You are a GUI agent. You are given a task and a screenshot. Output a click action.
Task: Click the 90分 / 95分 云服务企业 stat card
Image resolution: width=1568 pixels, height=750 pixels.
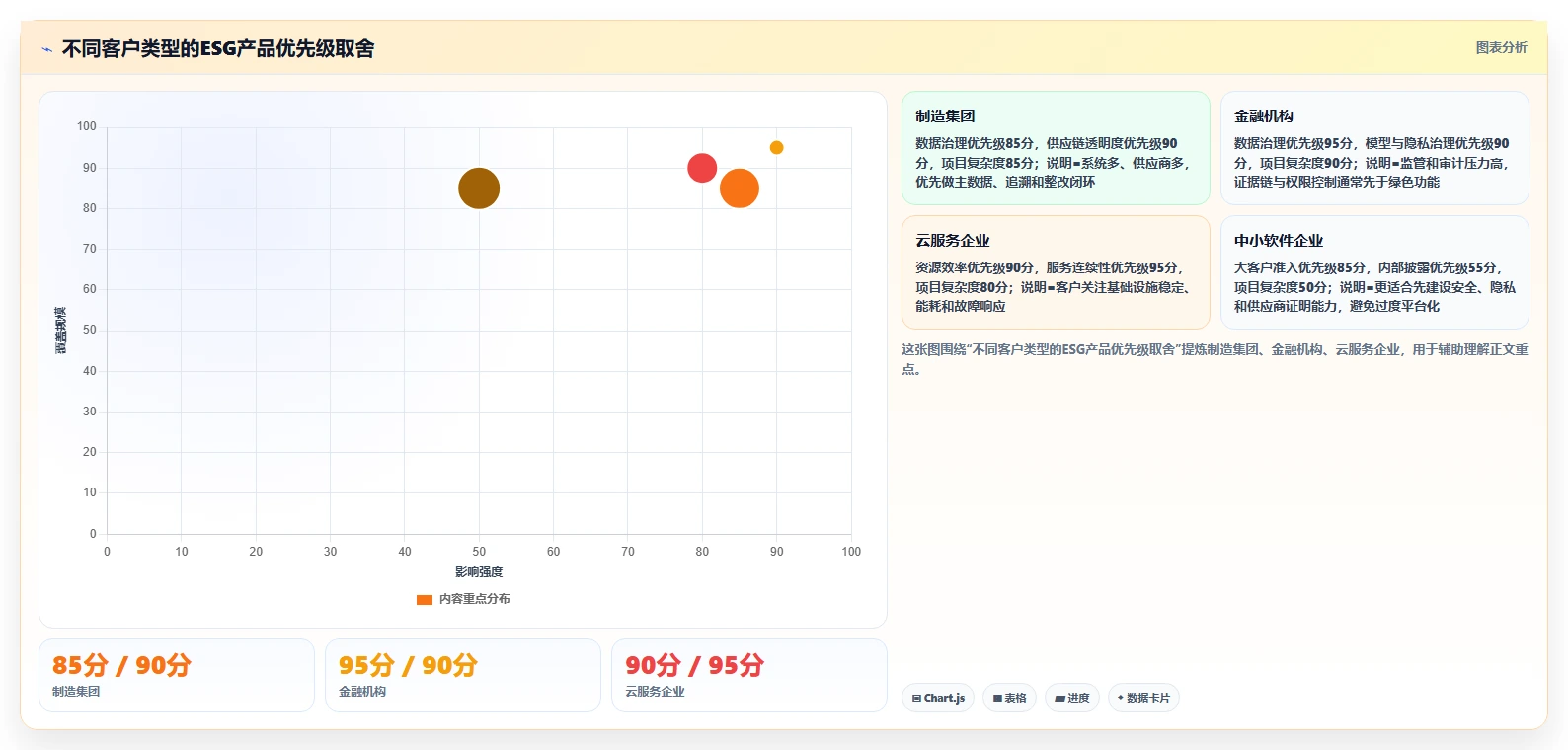pyautogui.click(x=749, y=675)
